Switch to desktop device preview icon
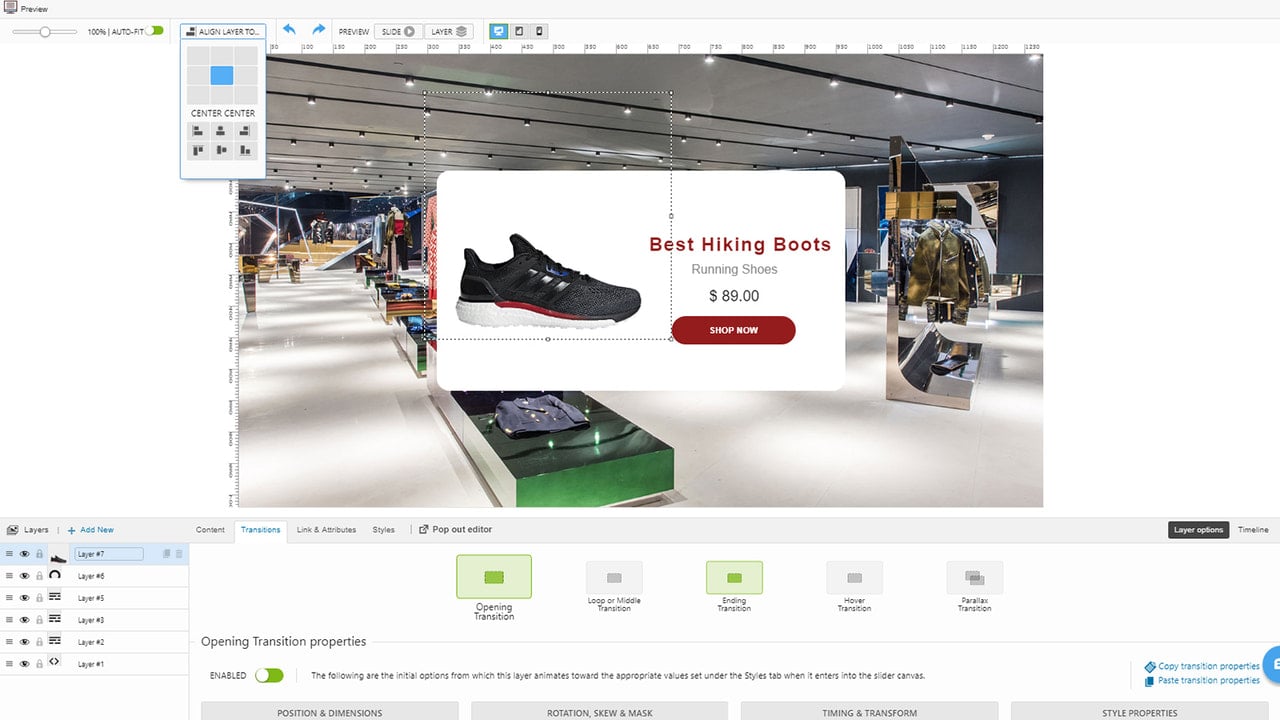Viewport: 1280px width, 720px height. pos(498,31)
